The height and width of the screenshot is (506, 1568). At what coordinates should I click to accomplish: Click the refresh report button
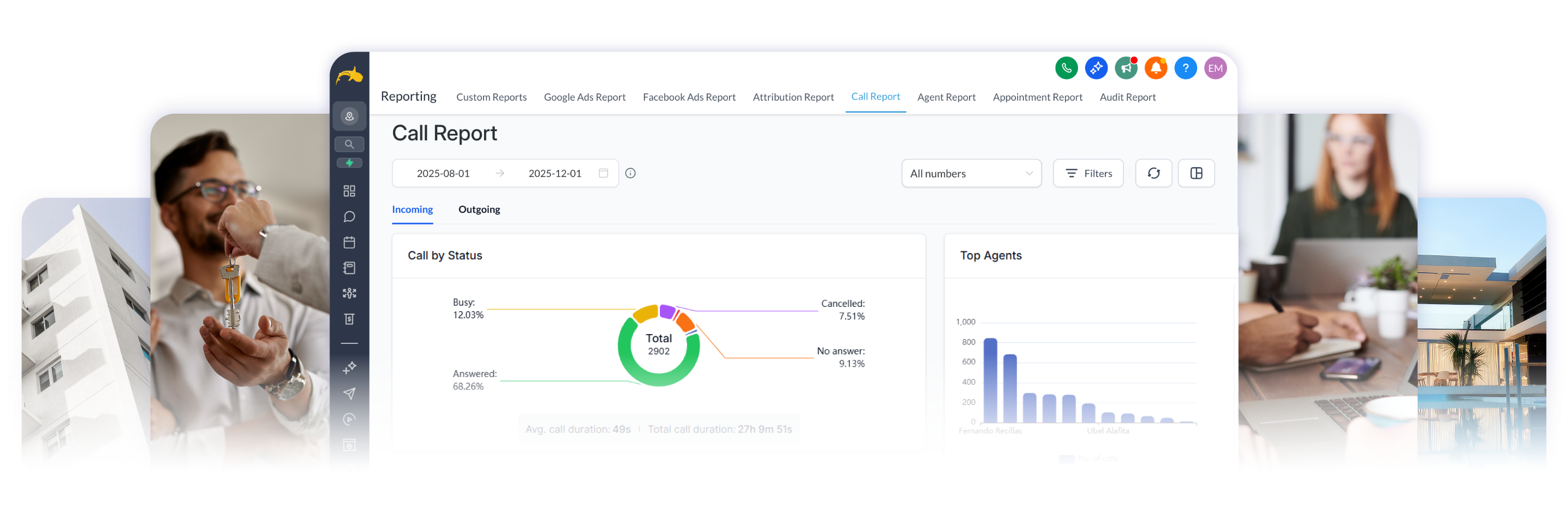click(x=1154, y=174)
